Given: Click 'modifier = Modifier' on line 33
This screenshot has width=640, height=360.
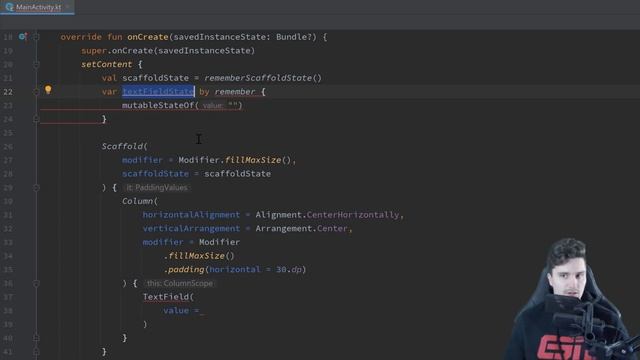Looking at the screenshot, I should click(191, 242).
